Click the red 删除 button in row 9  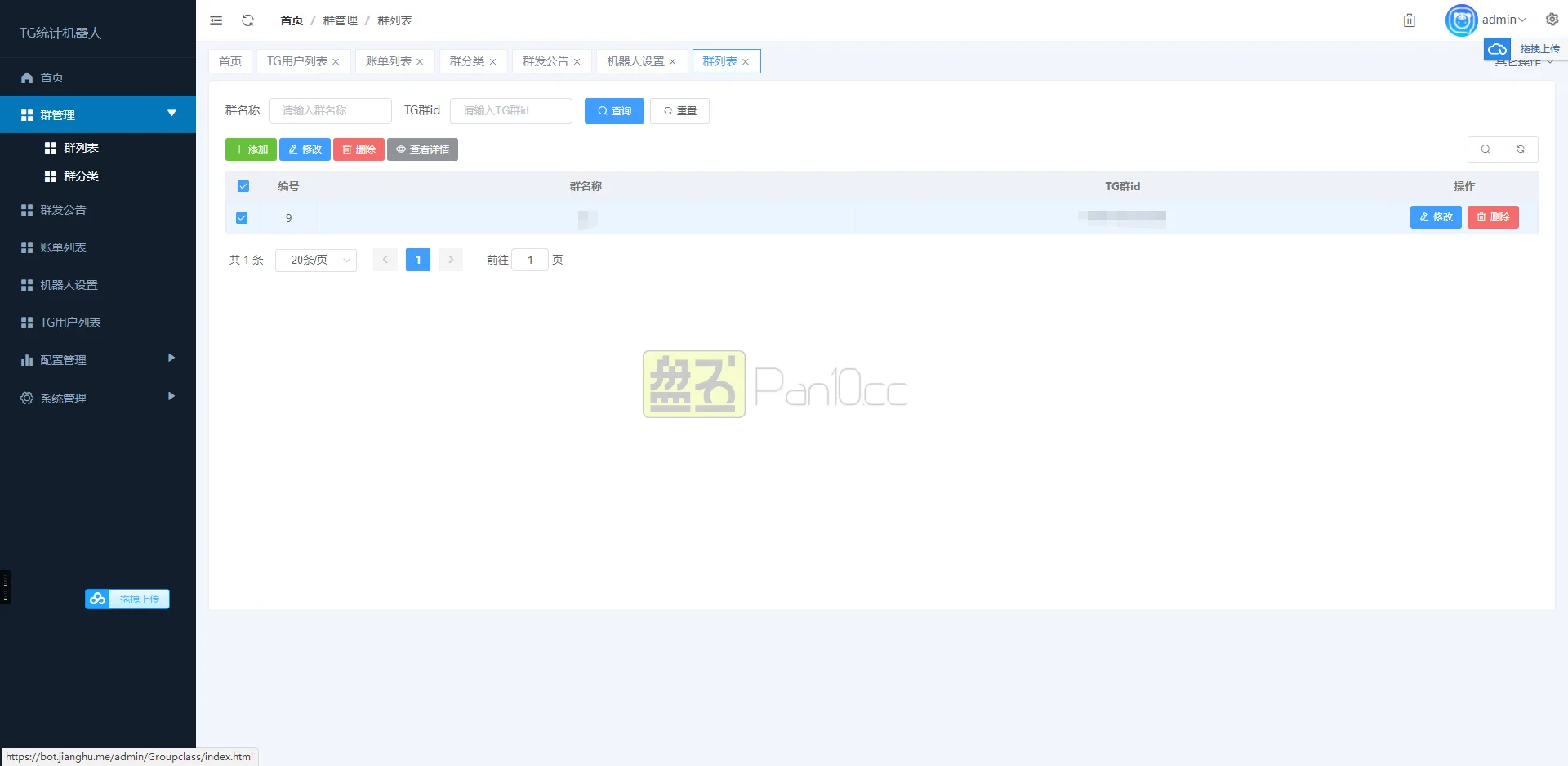(x=1492, y=217)
